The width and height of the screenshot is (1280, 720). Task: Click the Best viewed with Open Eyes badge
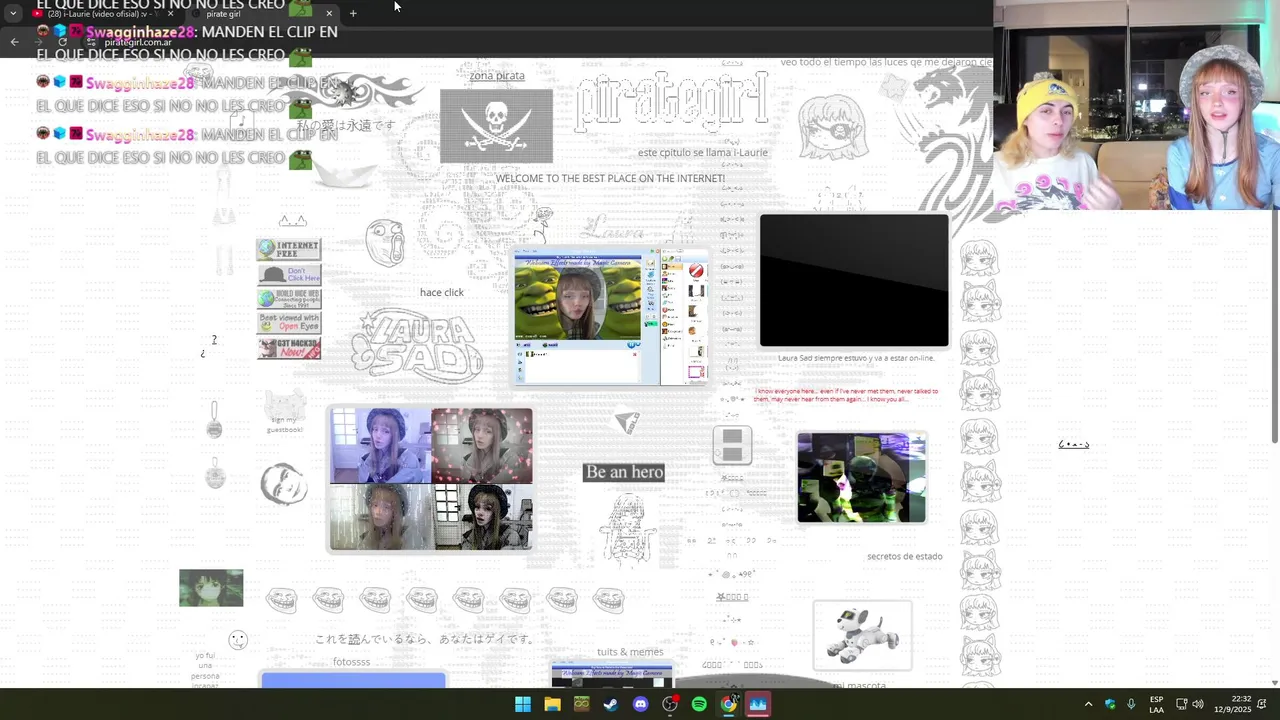tap(289, 323)
